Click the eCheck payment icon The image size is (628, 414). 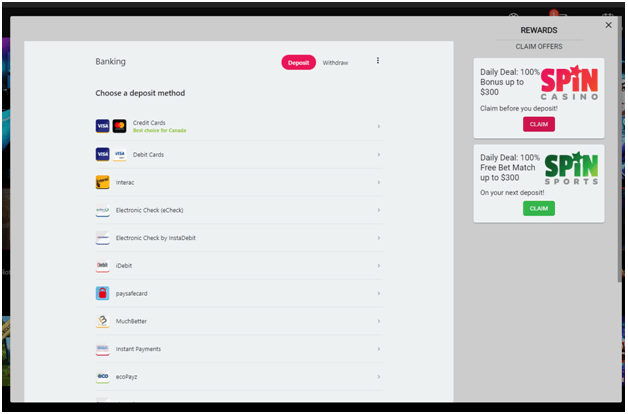point(103,210)
